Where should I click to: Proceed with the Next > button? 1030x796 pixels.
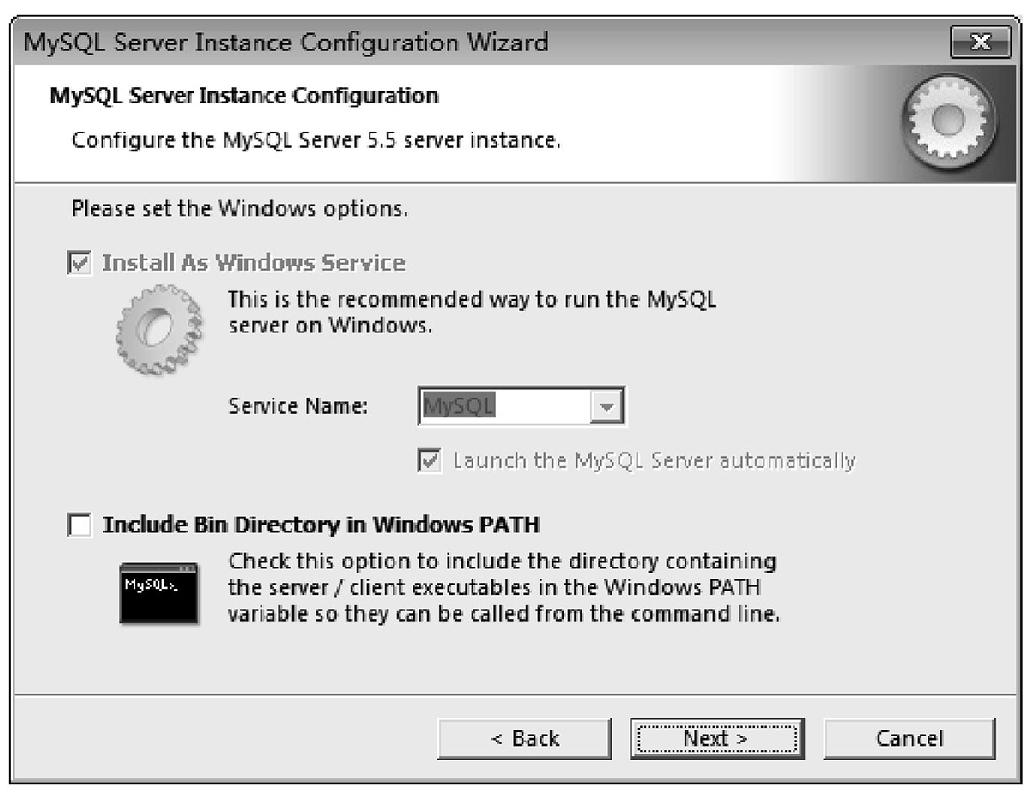[717, 739]
